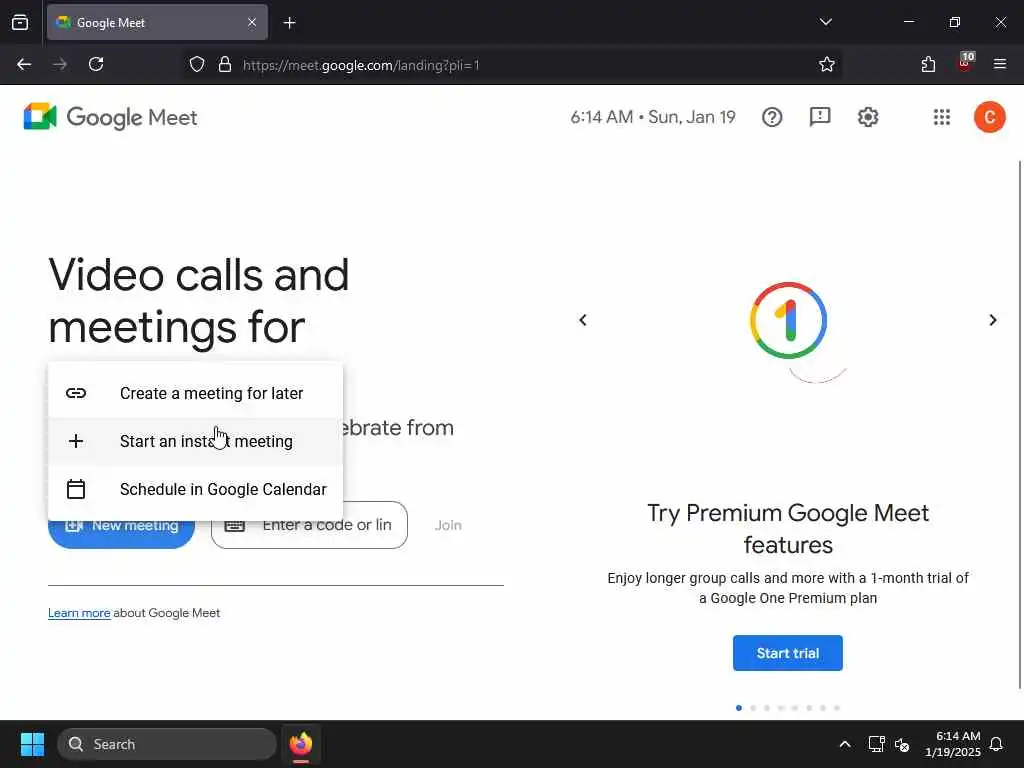
Task: Open the network status tray icon
Action: [876, 744]
